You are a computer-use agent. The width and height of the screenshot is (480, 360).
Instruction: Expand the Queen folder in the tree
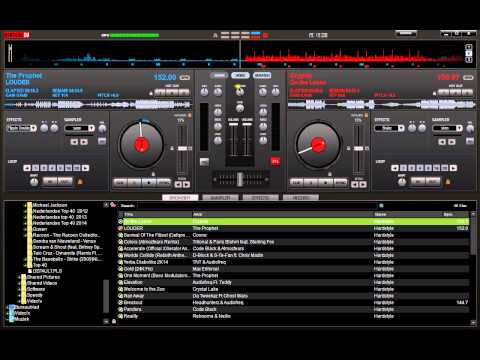click(x=25, y=229)
